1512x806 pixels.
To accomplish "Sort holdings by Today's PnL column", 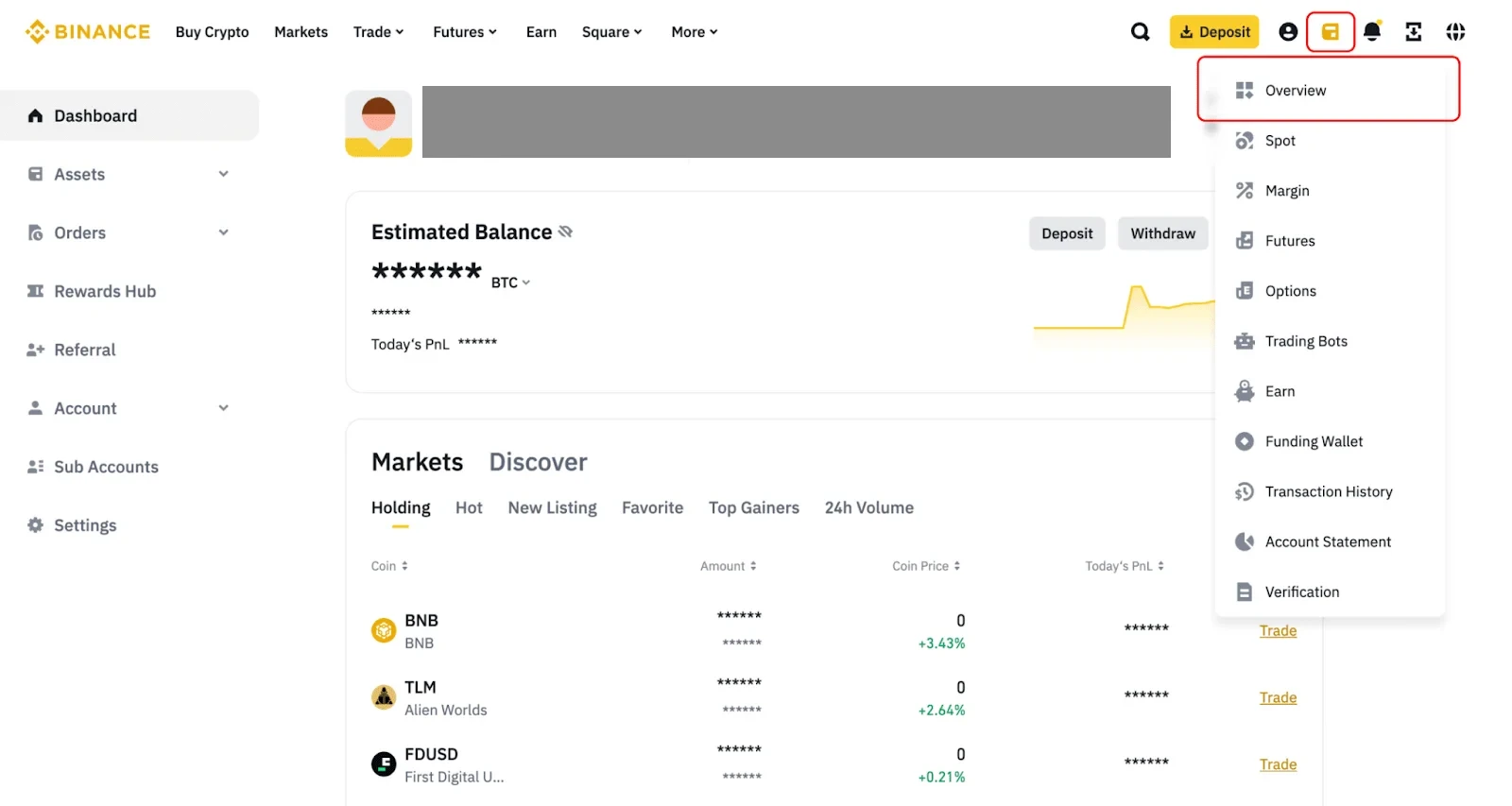I will click(1125, 566).
